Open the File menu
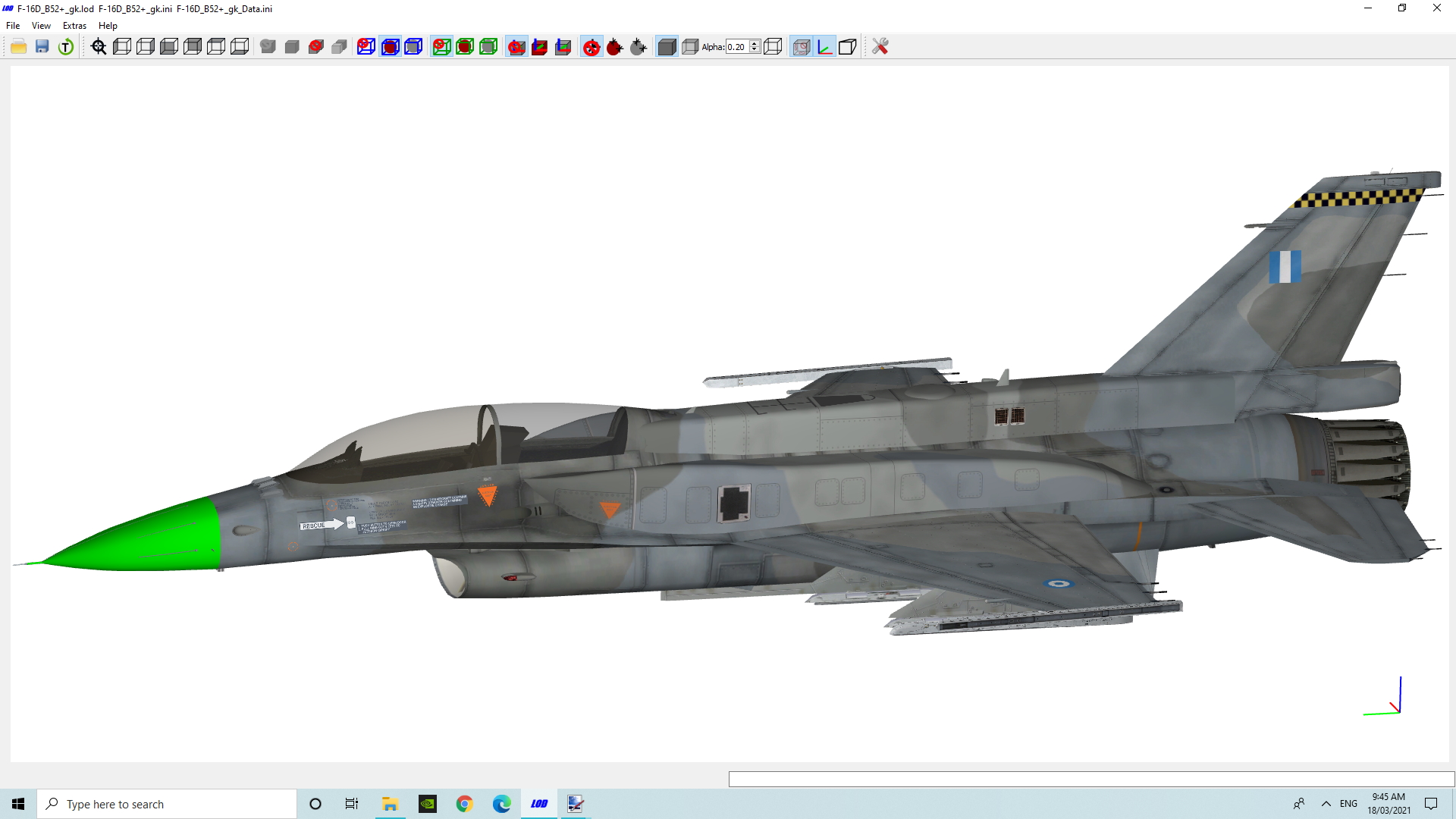1456x819 pixels. pyautogui.click(x=13, y=26)
